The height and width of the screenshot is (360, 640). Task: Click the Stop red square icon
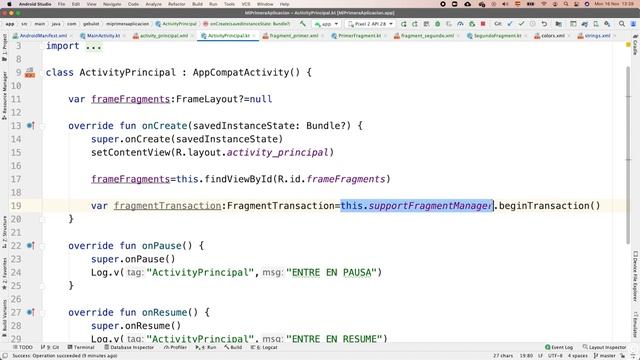point(483,24)
